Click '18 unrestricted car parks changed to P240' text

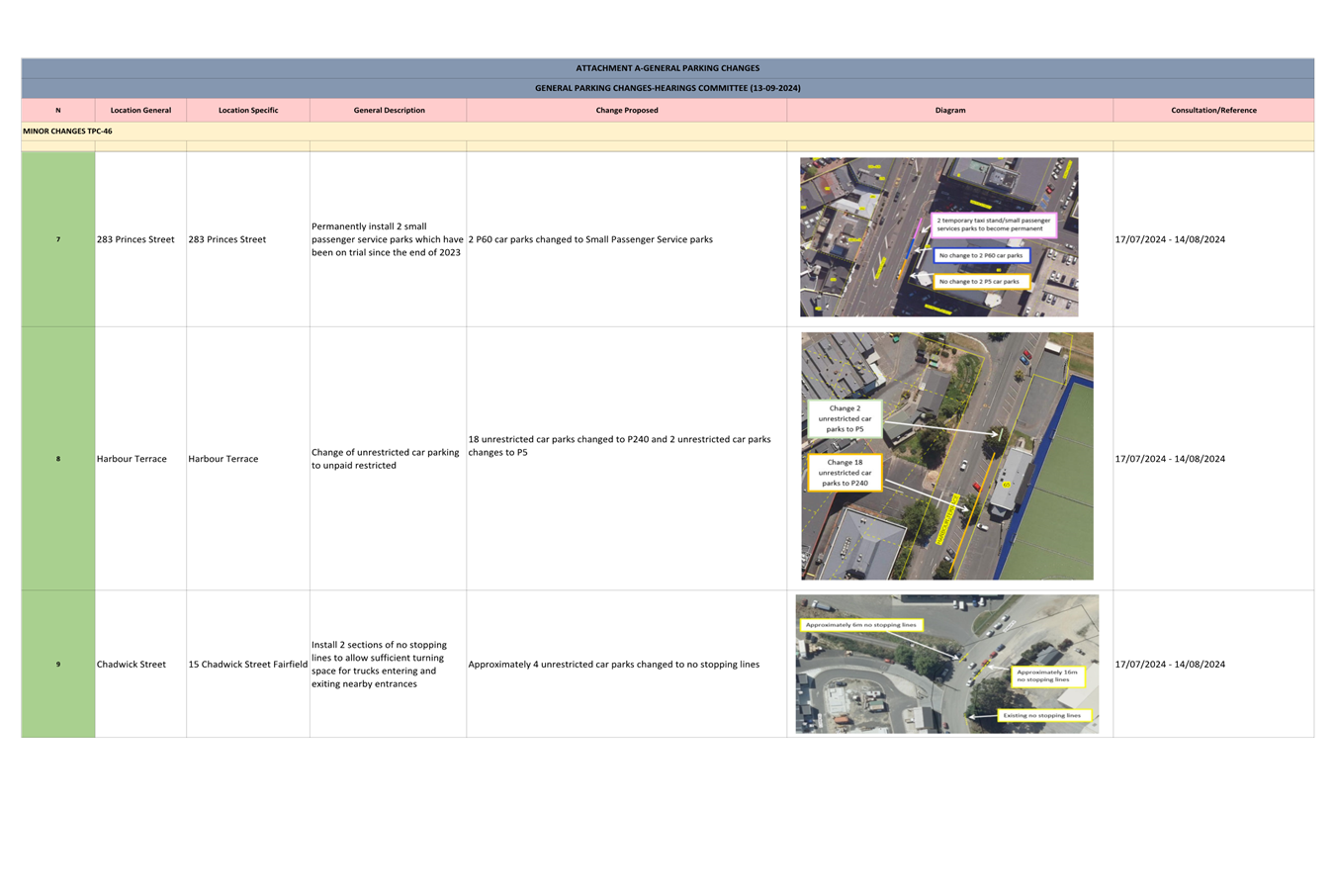click(x=619, y=446)
